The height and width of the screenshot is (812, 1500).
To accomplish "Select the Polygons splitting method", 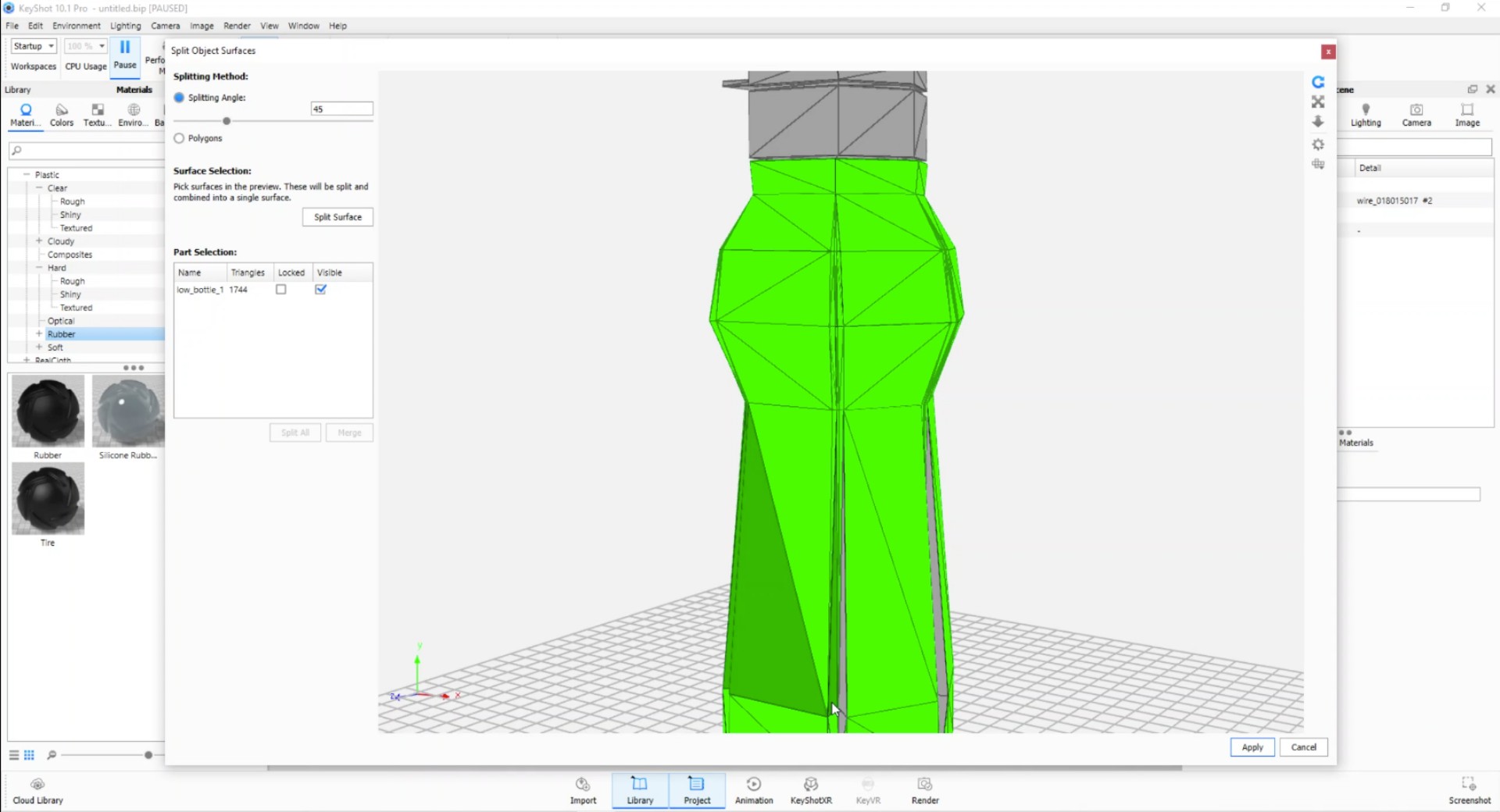I will point(179,138).
